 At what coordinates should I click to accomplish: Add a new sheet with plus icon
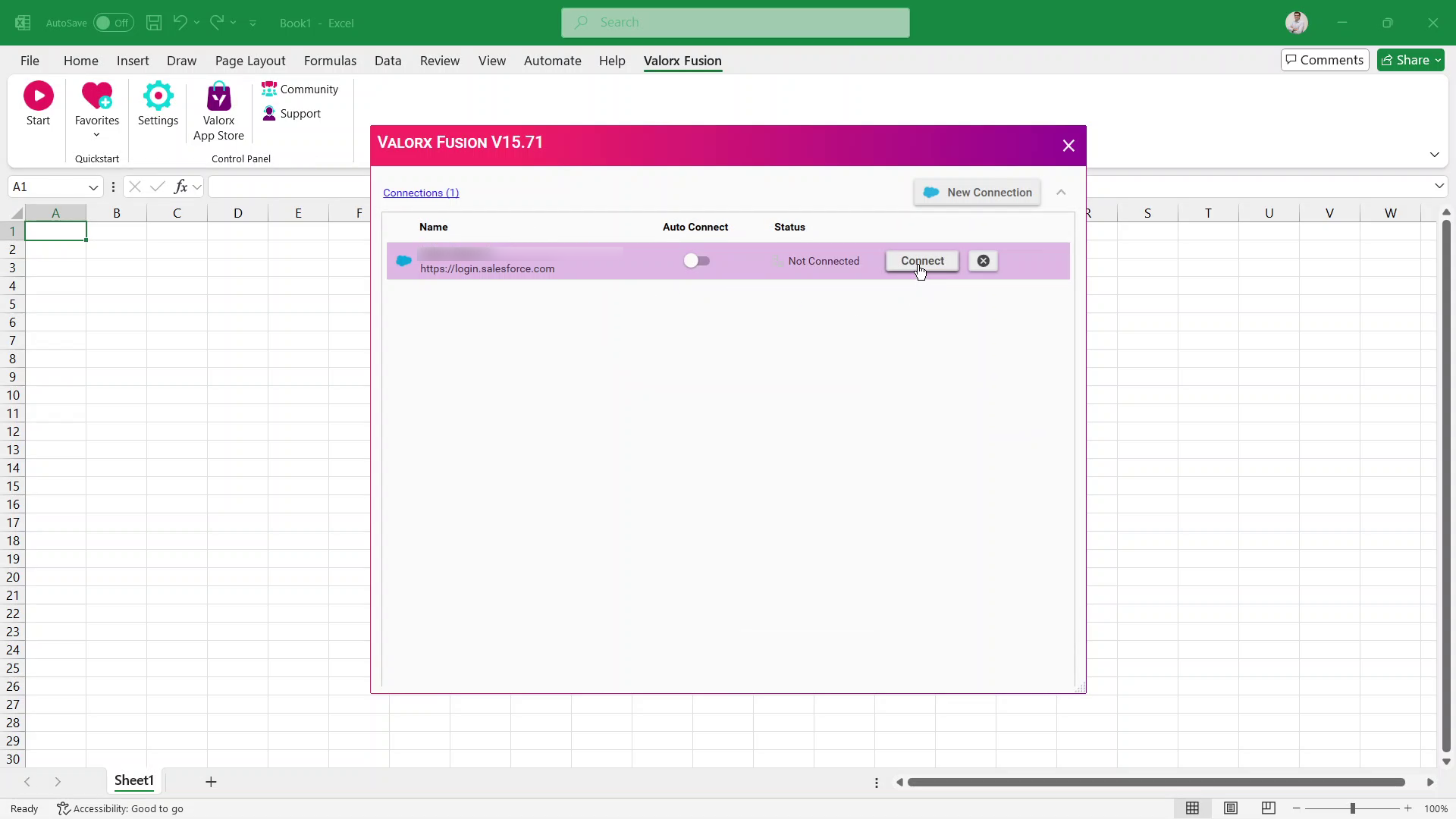tap(211, 782)
